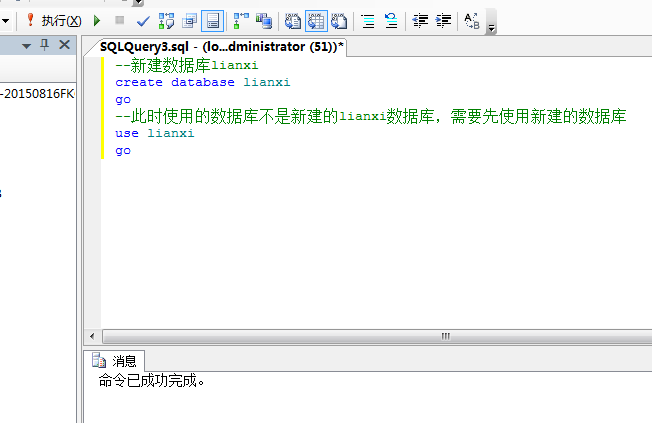
Task: Toggle IntelliSense enabled button
Action: point(212,21)
